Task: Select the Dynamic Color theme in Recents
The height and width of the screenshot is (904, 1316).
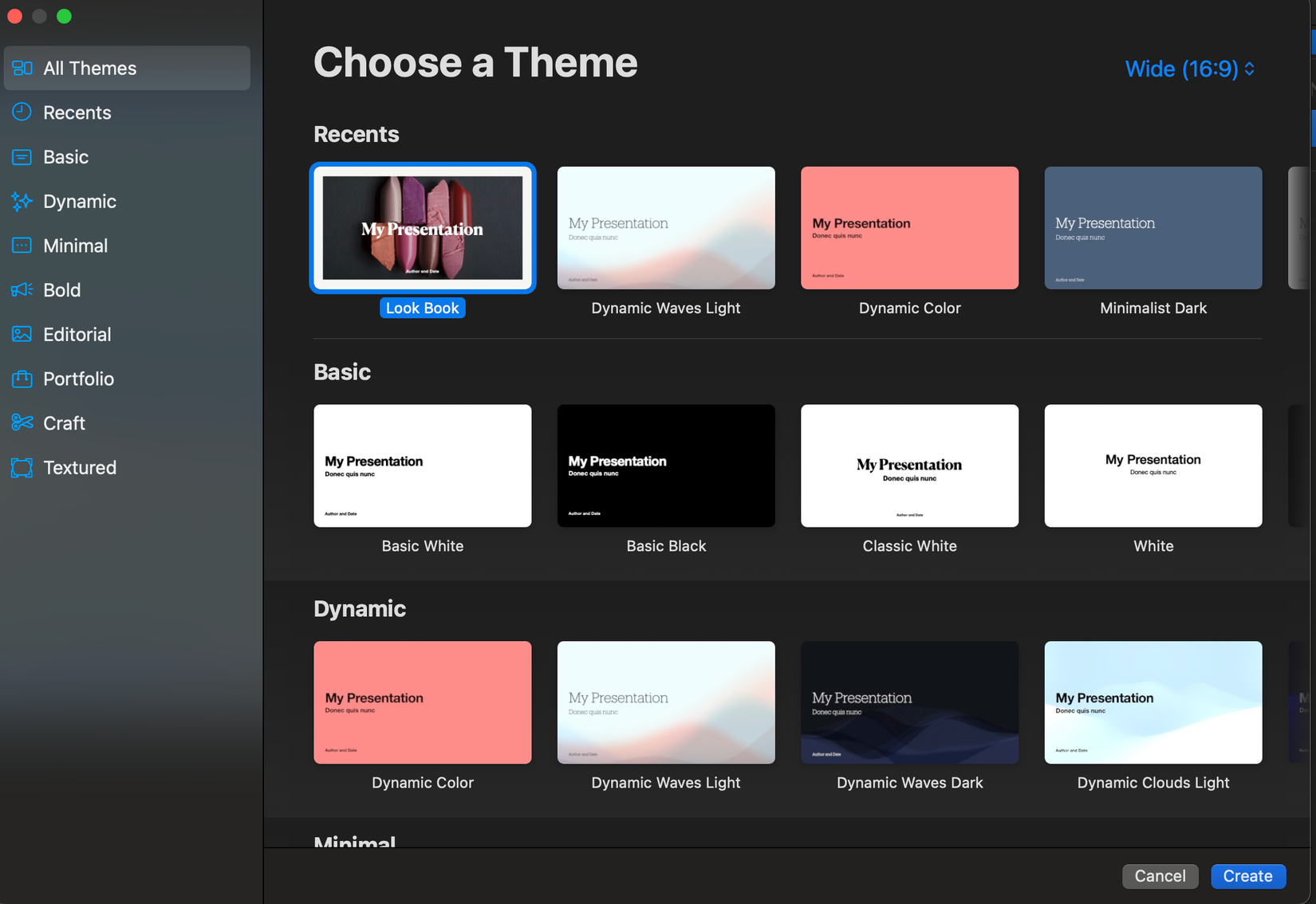Action: (x=909, y=228)
